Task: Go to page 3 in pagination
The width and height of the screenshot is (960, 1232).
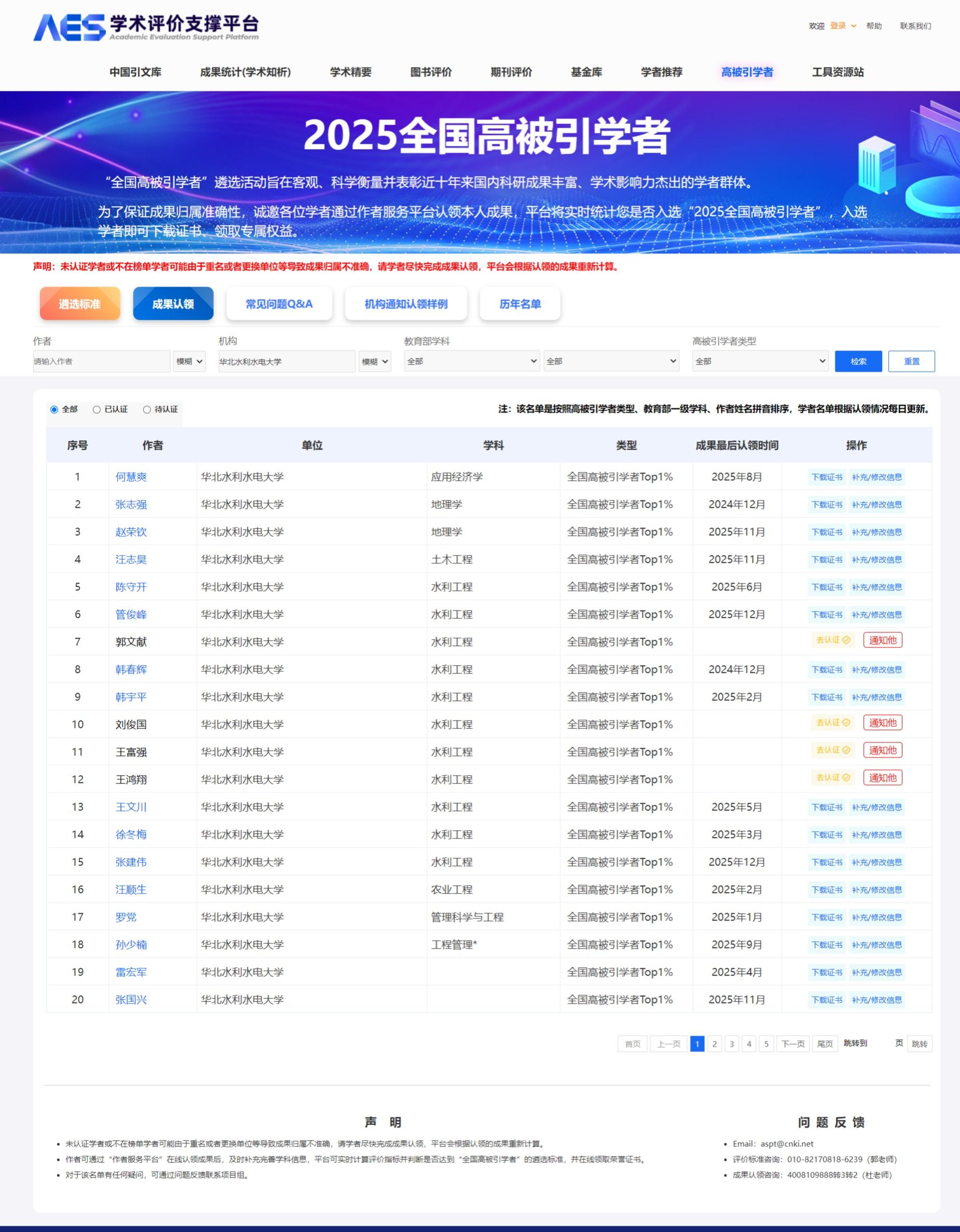Action: (731, 1044)
